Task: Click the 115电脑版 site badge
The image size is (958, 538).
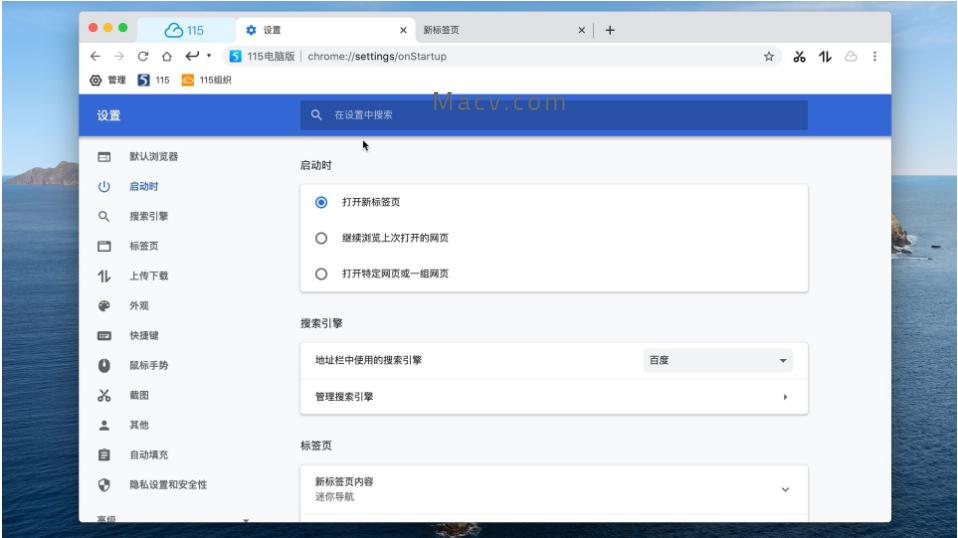Action: tap(262, 56)
